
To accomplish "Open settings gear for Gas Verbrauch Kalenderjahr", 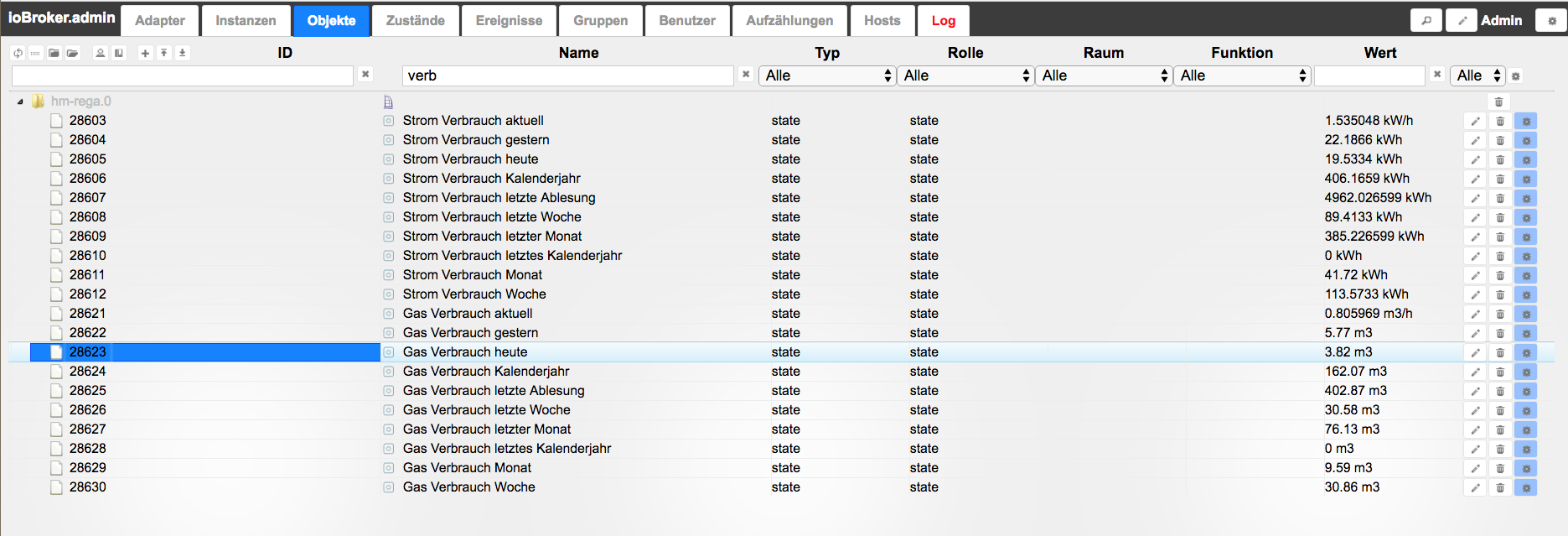I will (1526, 372).
